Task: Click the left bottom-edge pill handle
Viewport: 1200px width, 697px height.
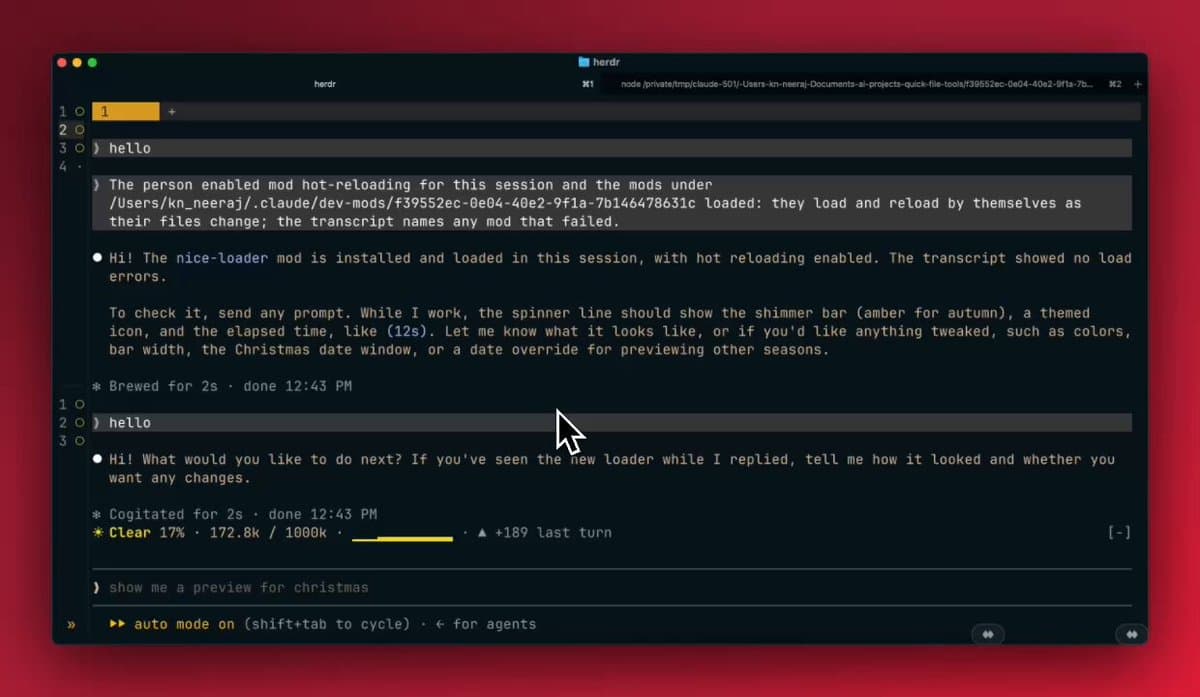Action: point(987,634)
